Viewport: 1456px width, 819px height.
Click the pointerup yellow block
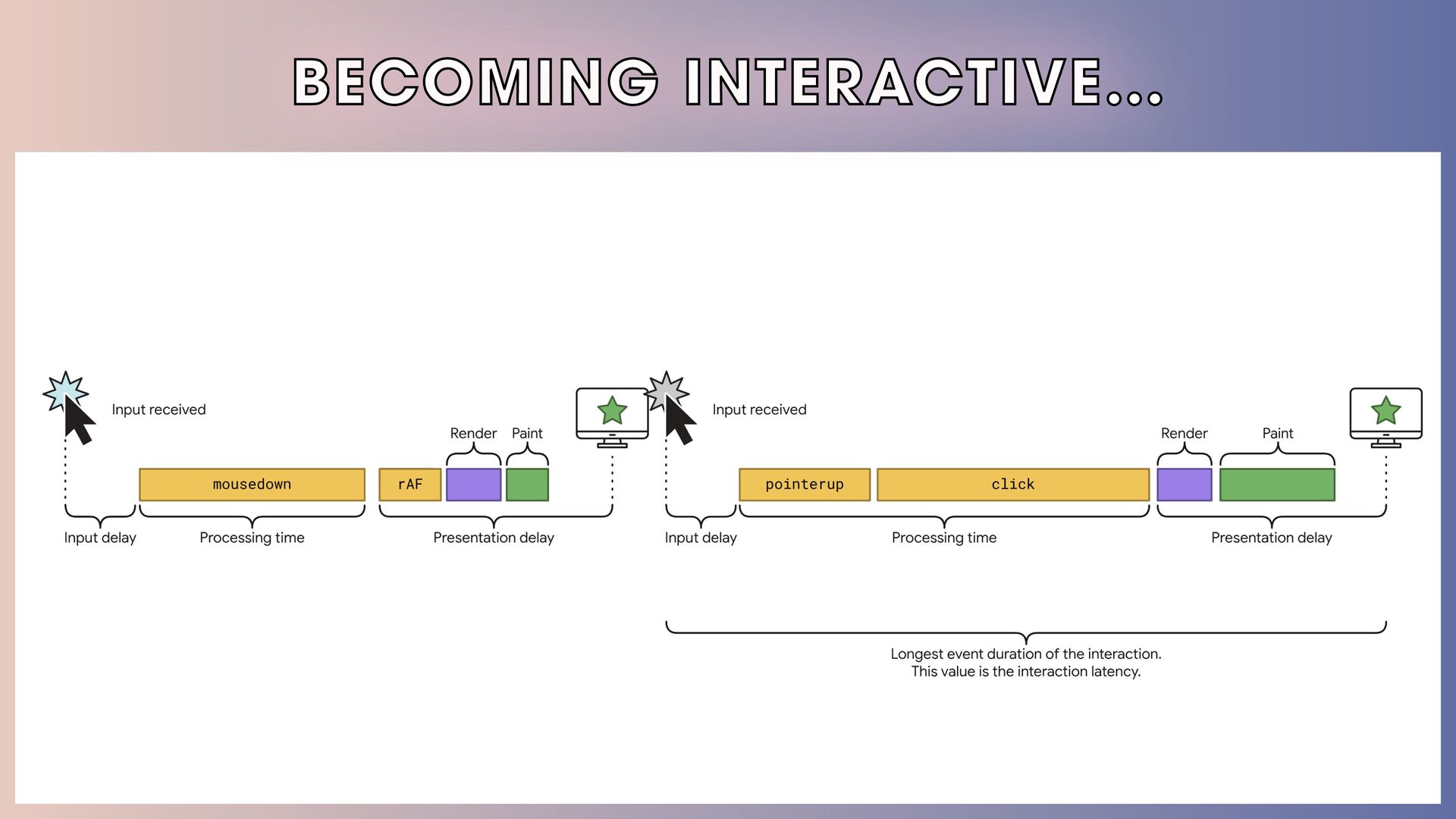tap(804, 485)
